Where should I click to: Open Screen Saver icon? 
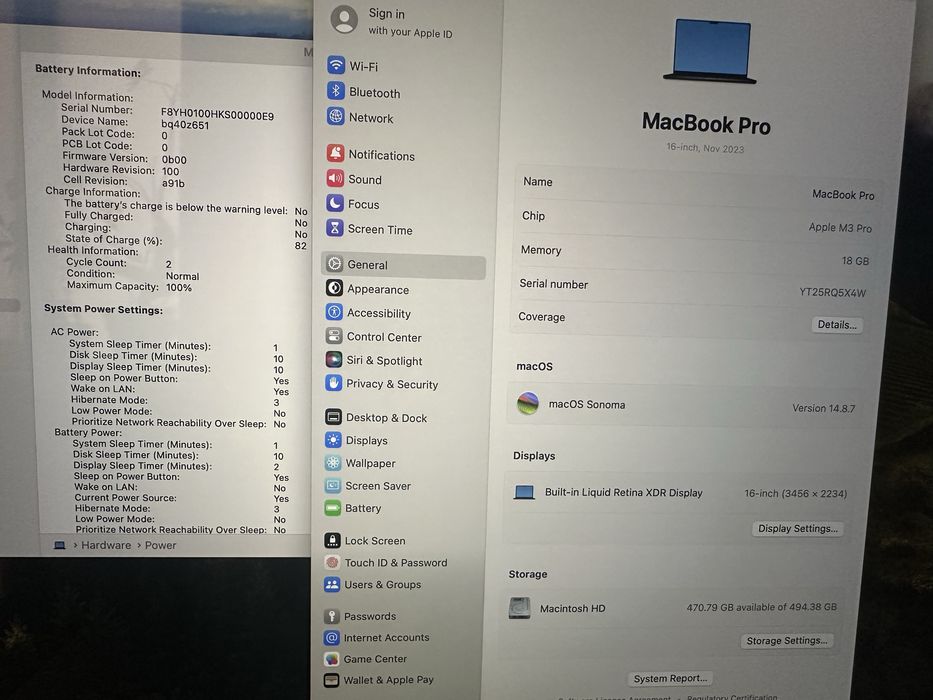(333, 486)
